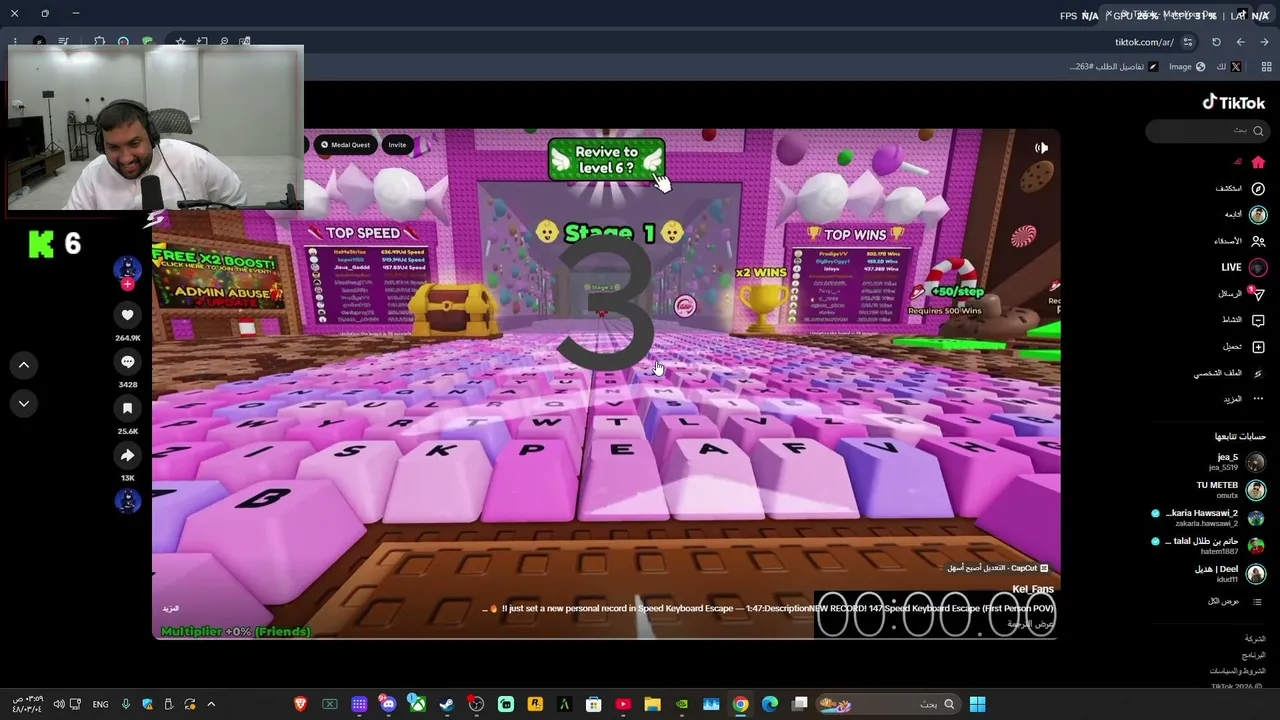The height and width of the screenshot is (720, 1280).
Task: Click the Revive to level 6 button
Action: point(606,160)
